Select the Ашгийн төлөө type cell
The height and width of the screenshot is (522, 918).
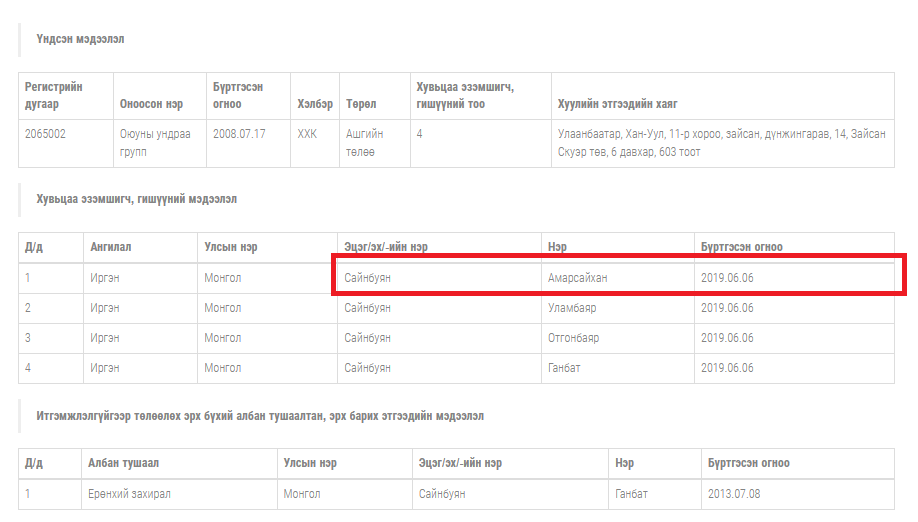pyautogui.click(x=365, y=142)
